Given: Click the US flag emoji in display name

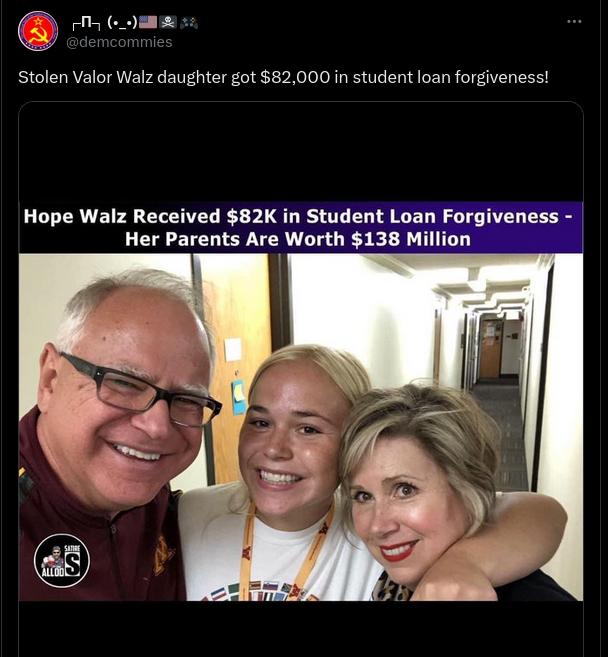Looking at the screenshot, I should (147, 22).
